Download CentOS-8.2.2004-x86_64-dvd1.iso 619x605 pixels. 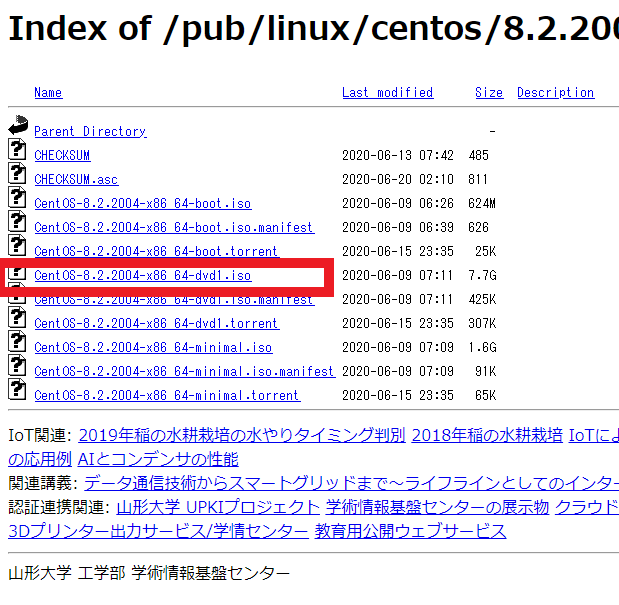tap(143, 275)
